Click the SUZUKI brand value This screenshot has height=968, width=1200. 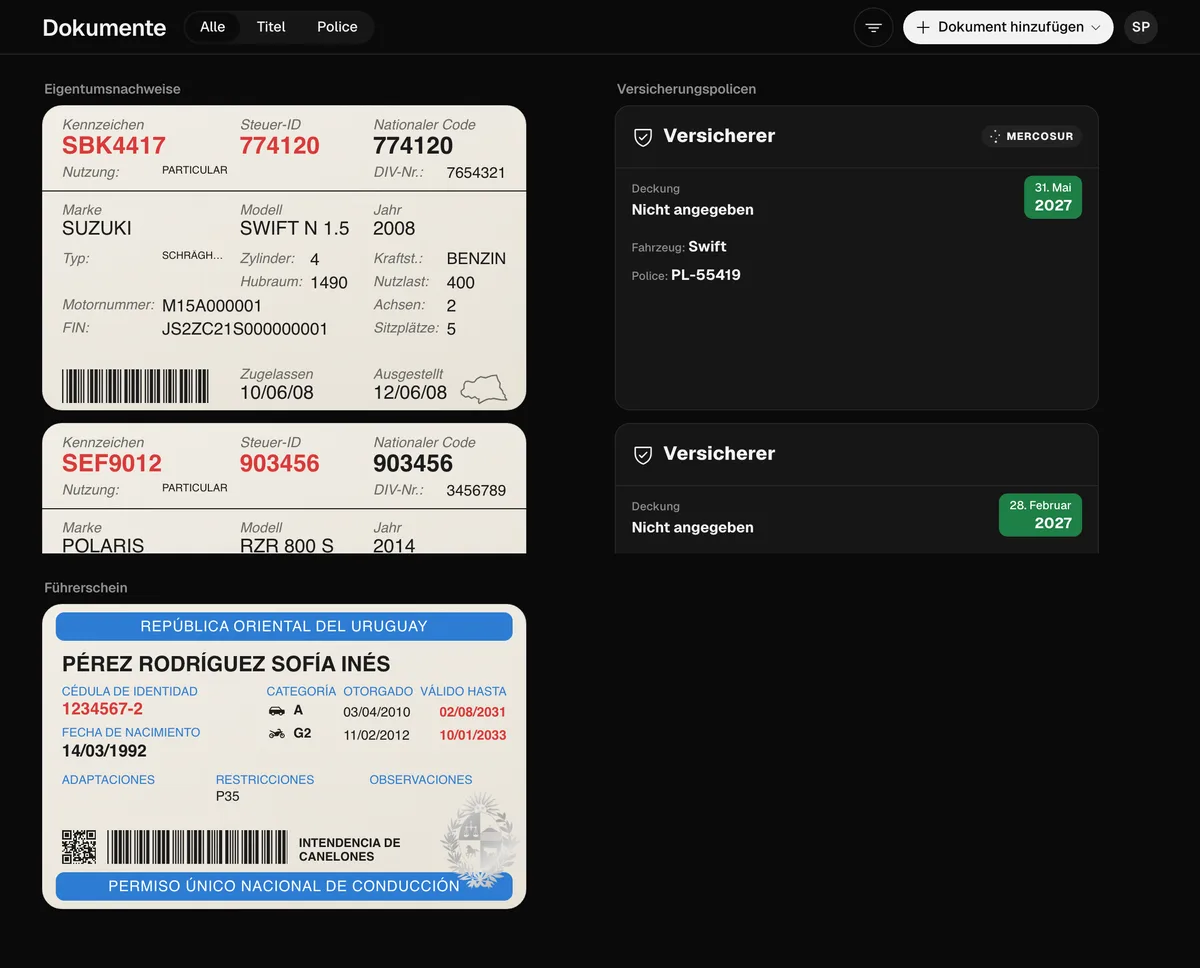tap(97, 228)
